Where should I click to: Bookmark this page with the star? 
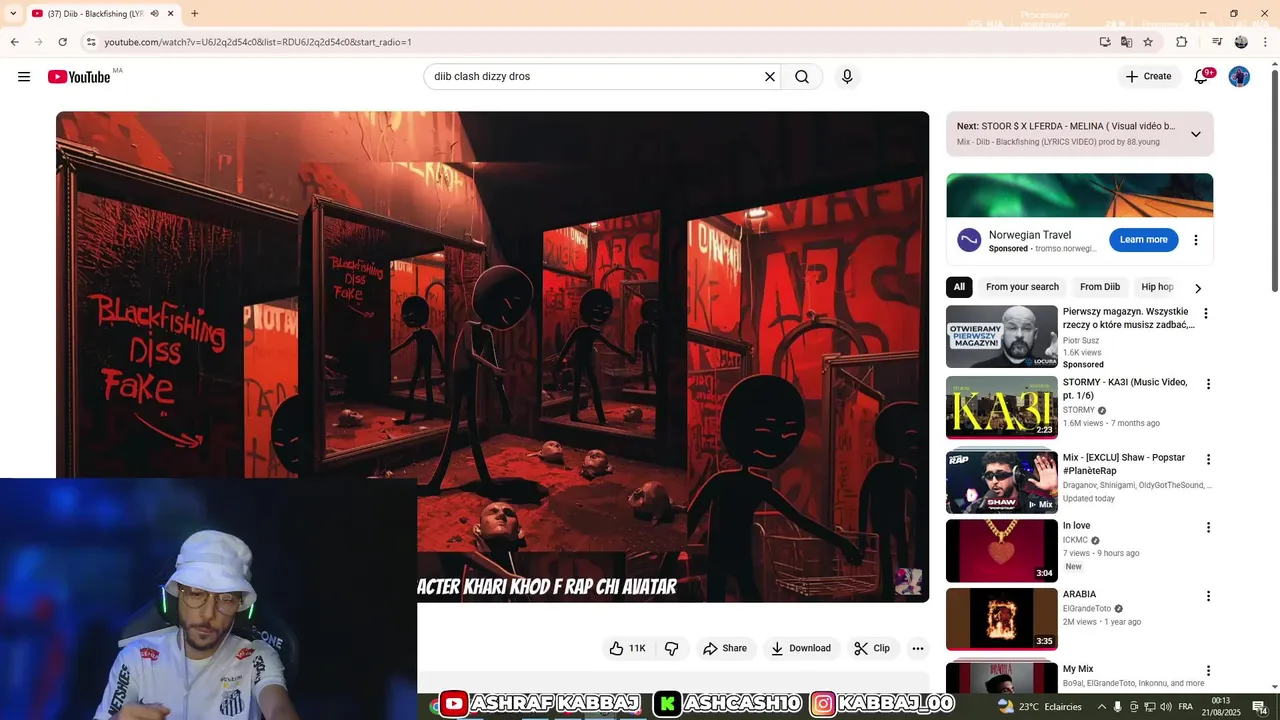(x=1148, y=42)
